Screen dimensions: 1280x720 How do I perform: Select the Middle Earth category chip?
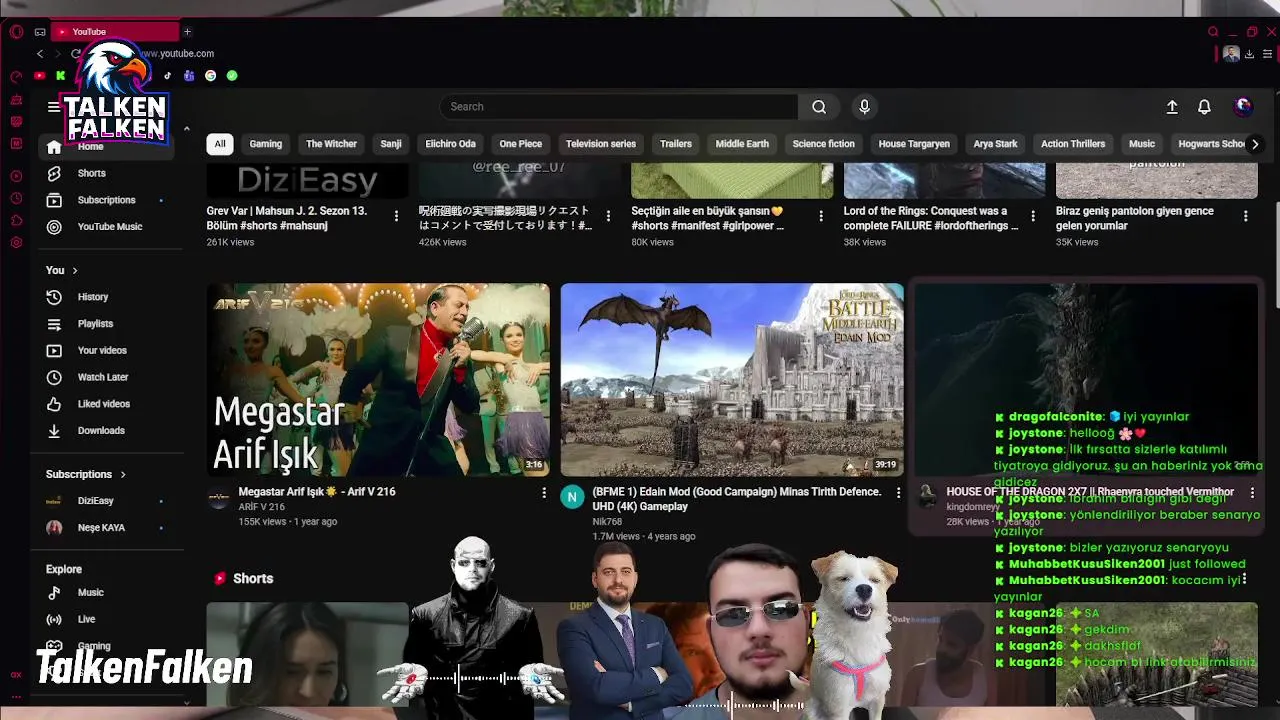pyautogui.click(x=742, y=144)
